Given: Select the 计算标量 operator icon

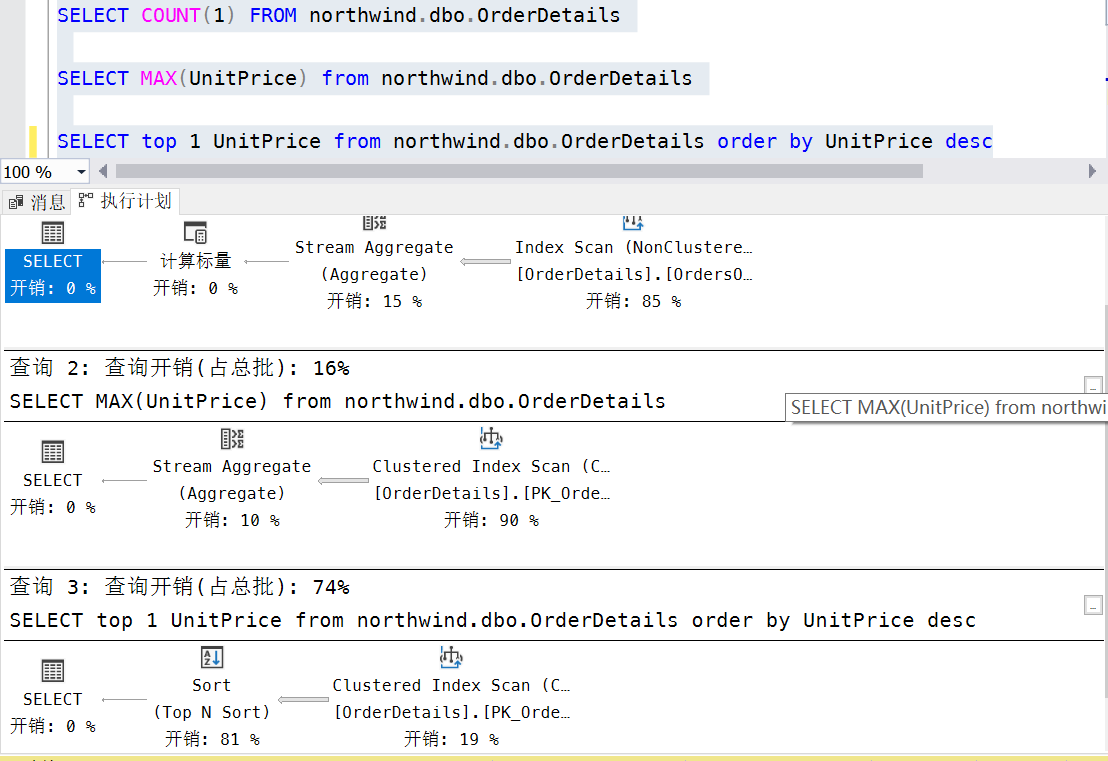Looking at the screenshot, I should (195, 233).
